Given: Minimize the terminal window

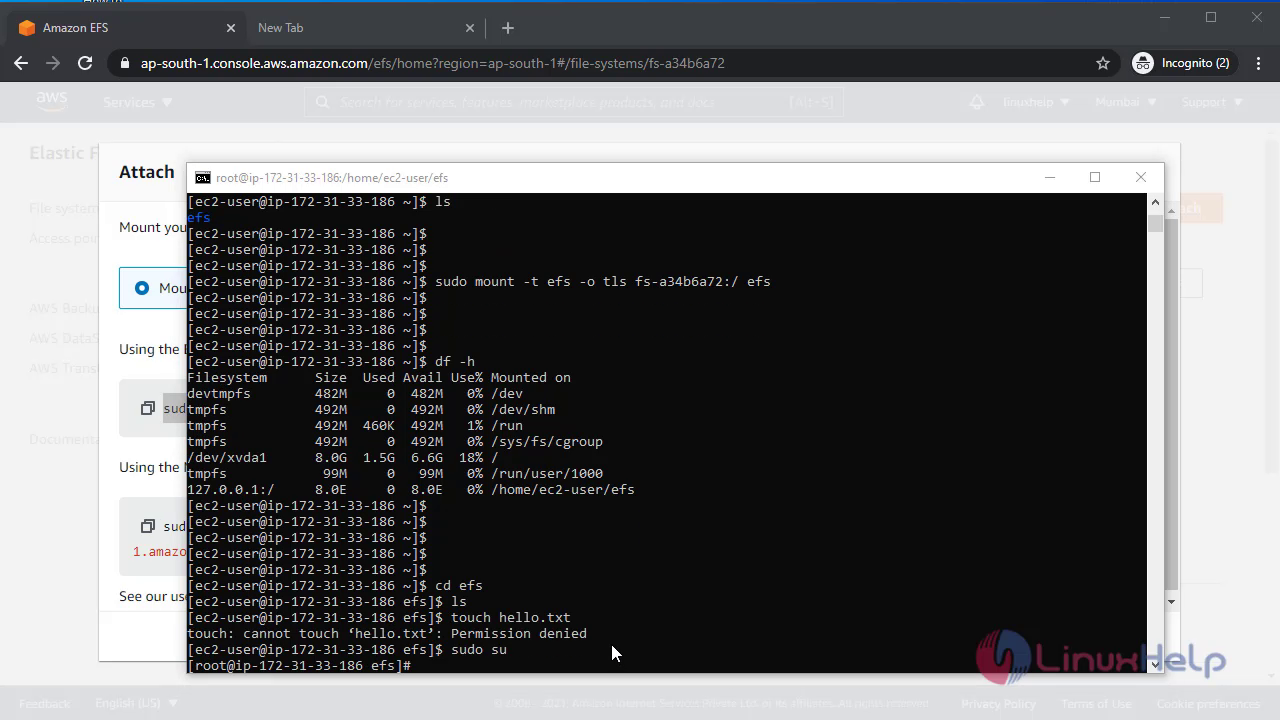Looking at the screenshot, I should point(1050,177).
